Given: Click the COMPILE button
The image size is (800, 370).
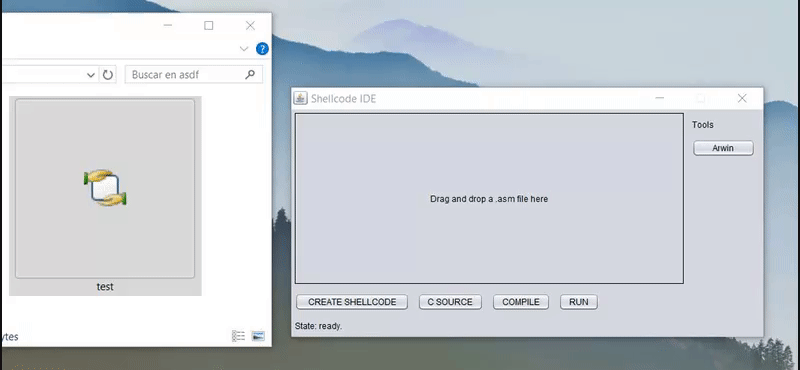Looking at the screenshot, I should tap(520, 302).
